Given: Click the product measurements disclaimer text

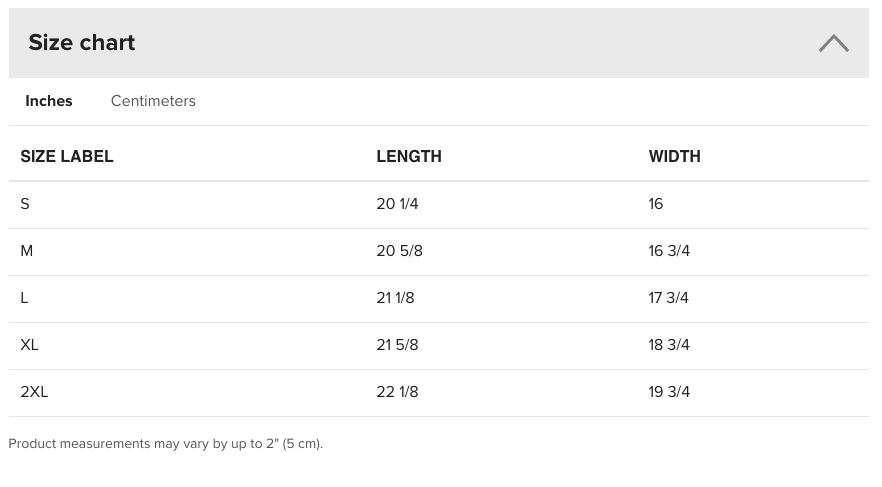Looking at the screenshot, I should 165,444.
